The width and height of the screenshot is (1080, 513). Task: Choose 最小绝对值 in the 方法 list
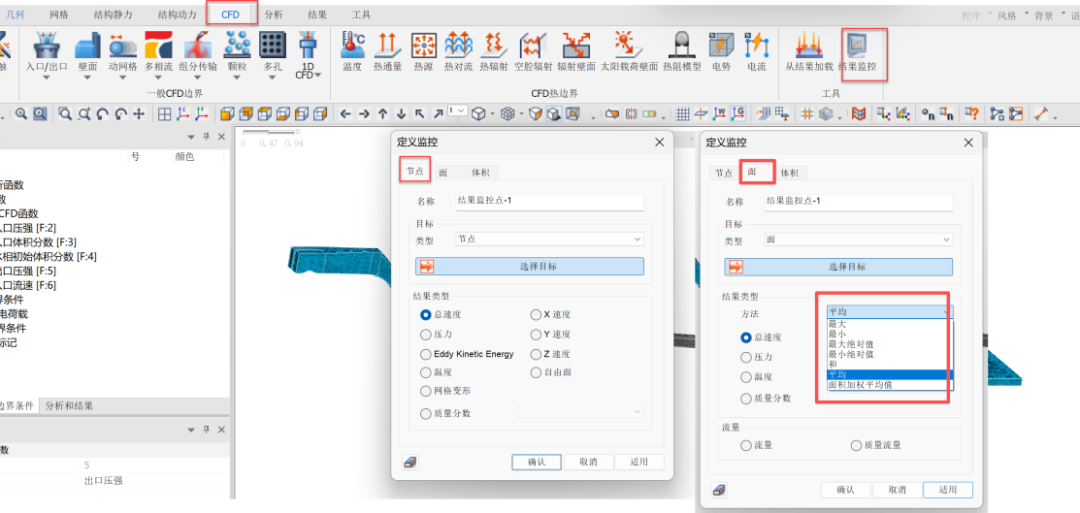coord(890,354)
